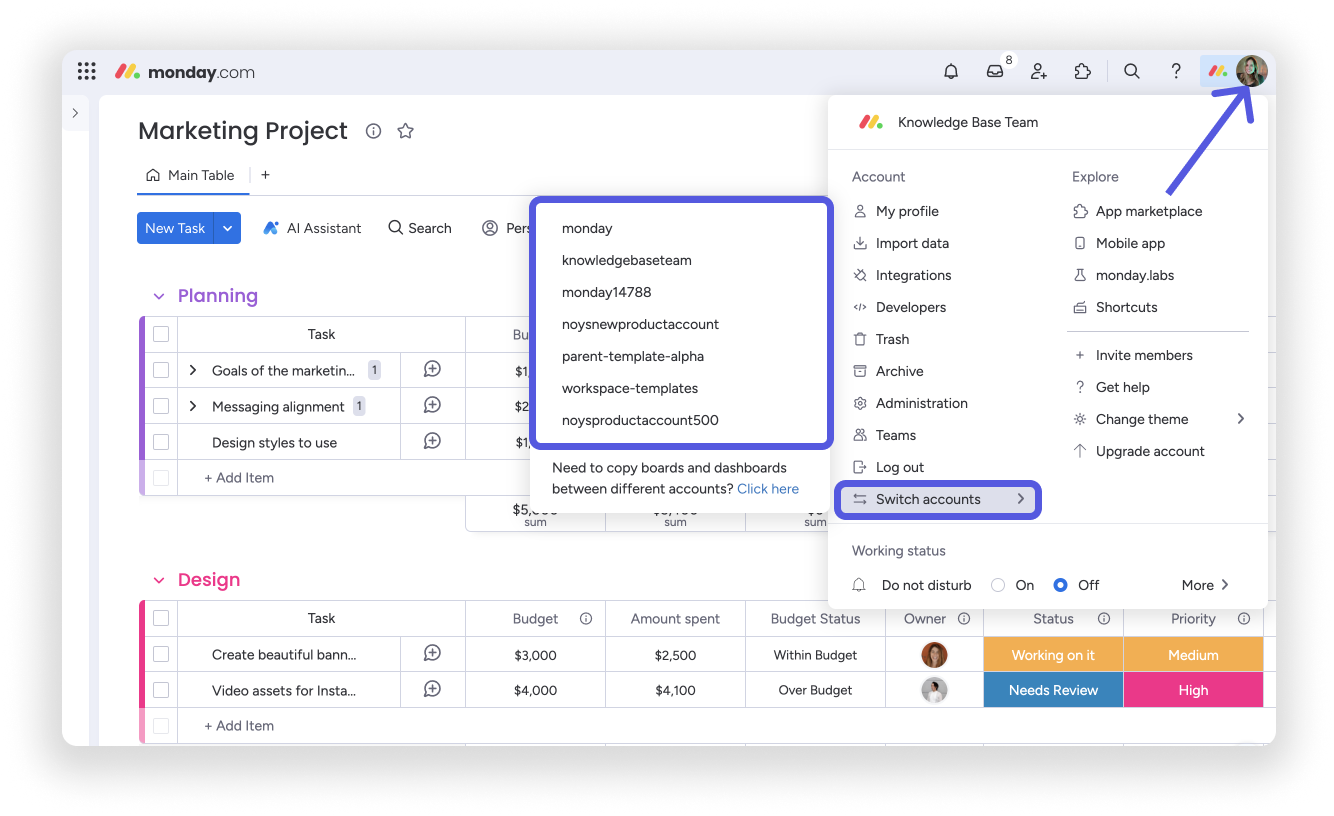Open conversation for Create beautiful banners task
Screen dimensions: 1334x816
pos(432,654)
